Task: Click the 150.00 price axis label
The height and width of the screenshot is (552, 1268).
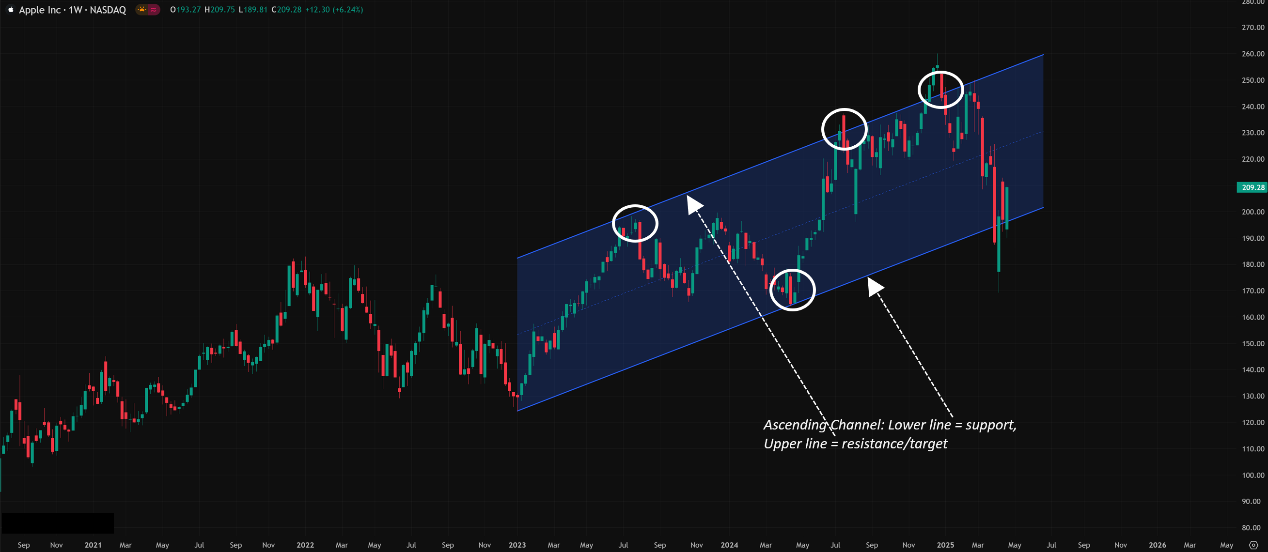Action: [x=1252, y=344]
